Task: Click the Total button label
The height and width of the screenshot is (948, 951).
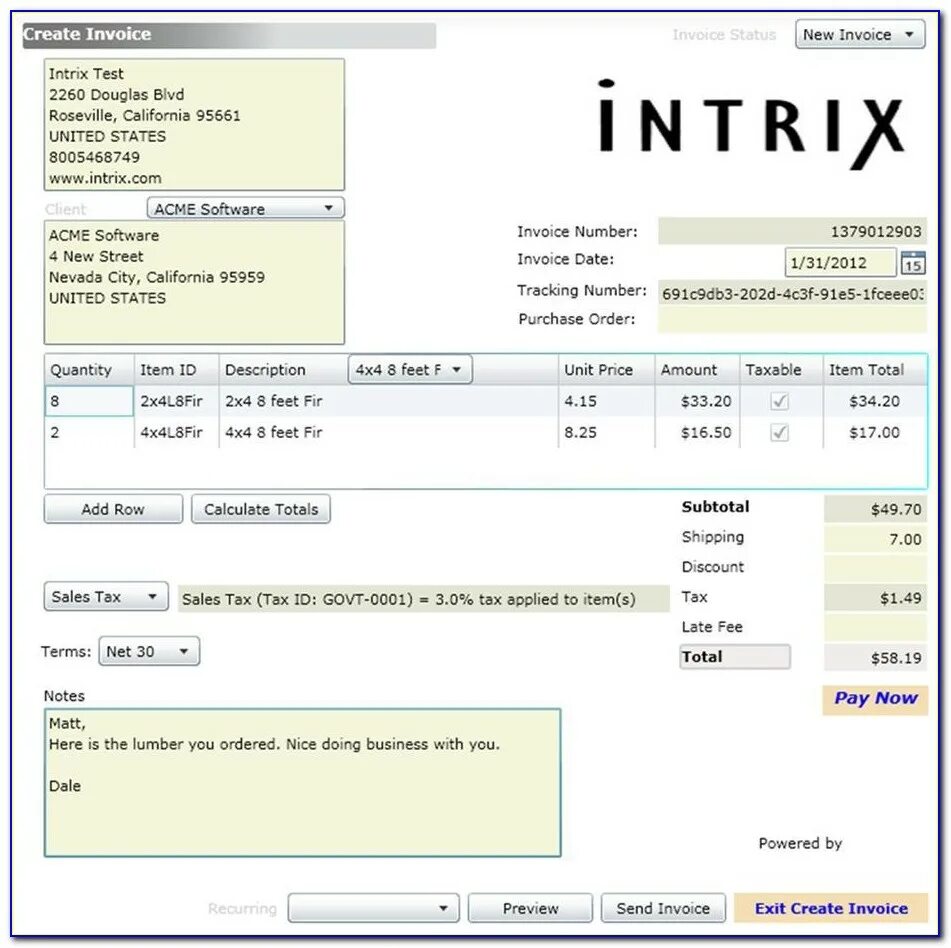Action: pyautogui.click(x=735, y=657)
